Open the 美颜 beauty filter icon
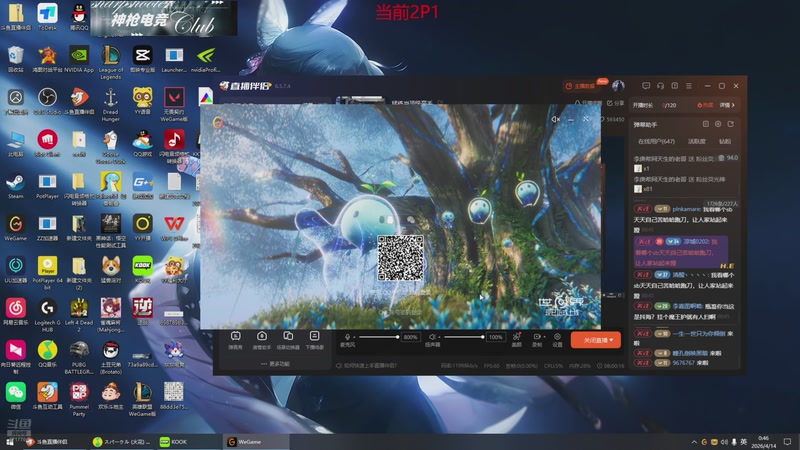This screenshot has width=800, height=450. (516, 339)
